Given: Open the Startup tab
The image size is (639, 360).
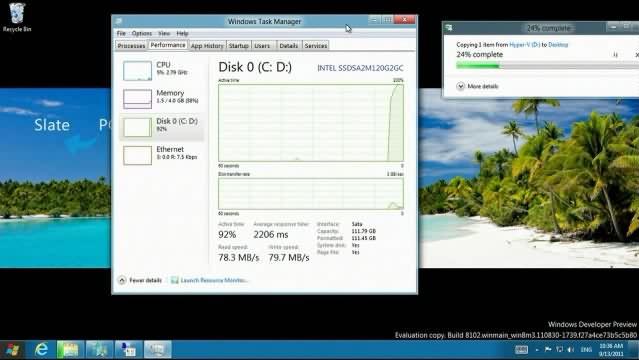Looking at the screenshot, I should pyautogui.click(x=238, y=46).
